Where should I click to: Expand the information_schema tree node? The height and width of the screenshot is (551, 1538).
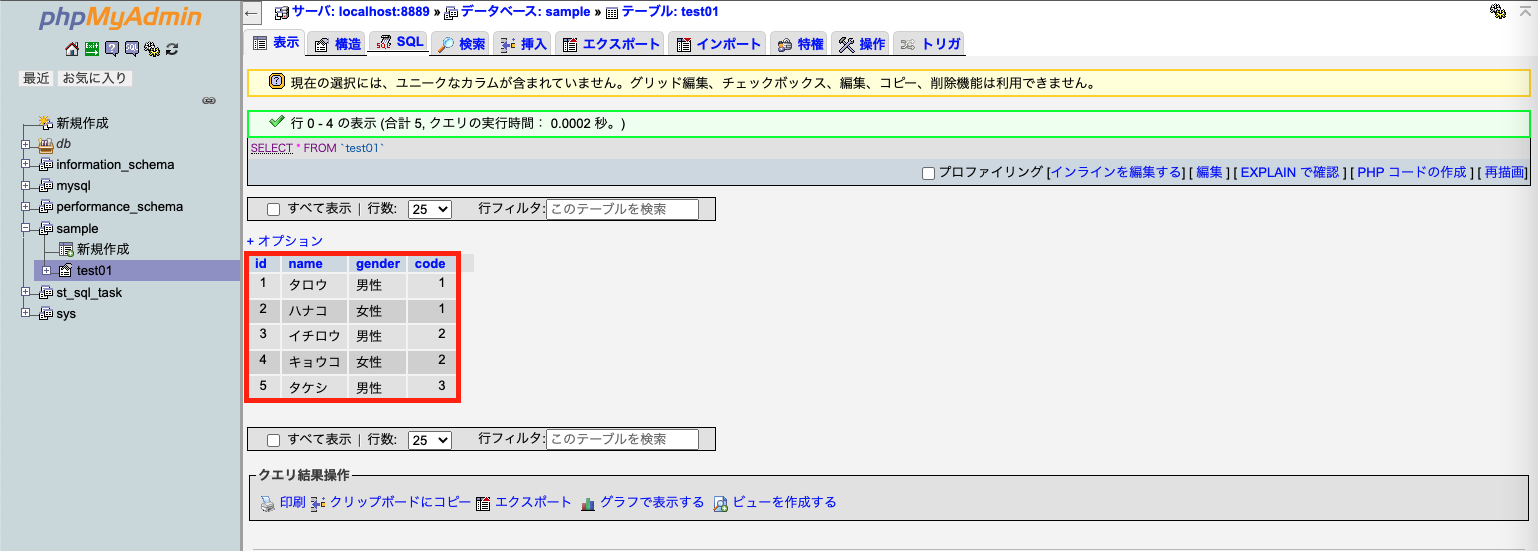tap(26, 165)
